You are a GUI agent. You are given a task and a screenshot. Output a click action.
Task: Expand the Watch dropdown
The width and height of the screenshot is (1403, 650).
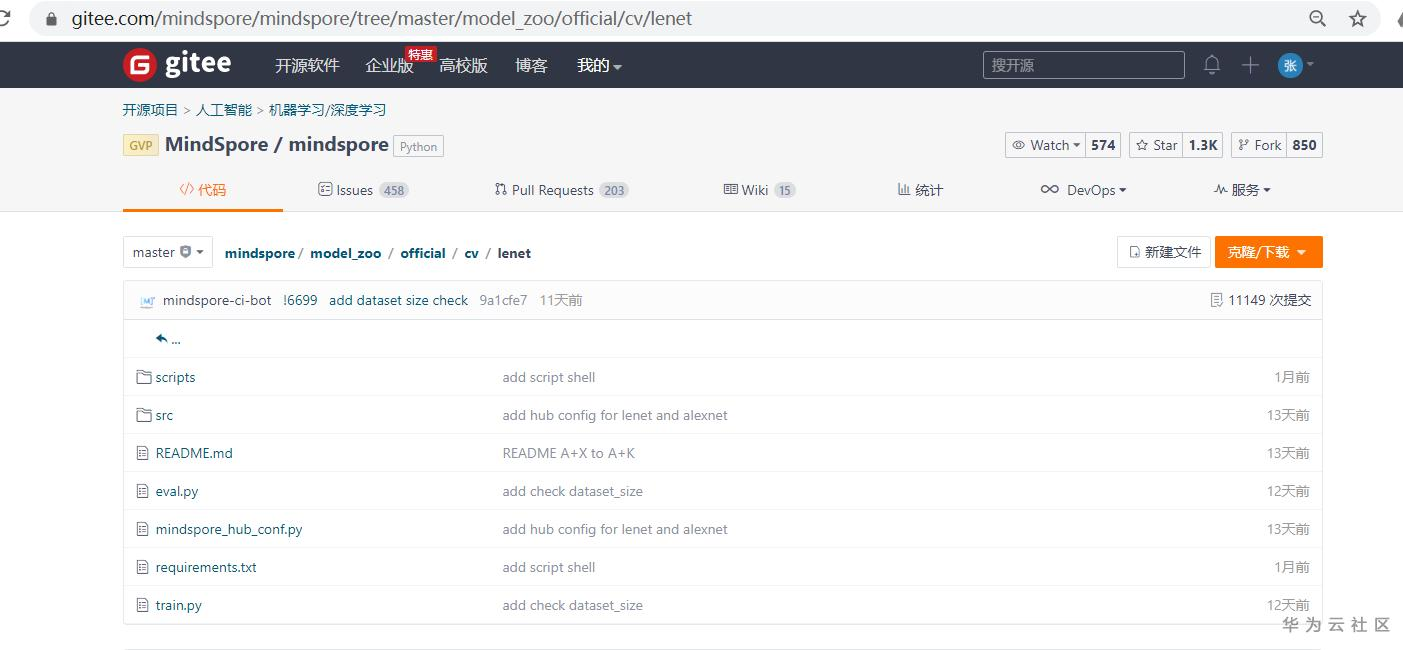pyautogui.click(x=1045, y=145)
